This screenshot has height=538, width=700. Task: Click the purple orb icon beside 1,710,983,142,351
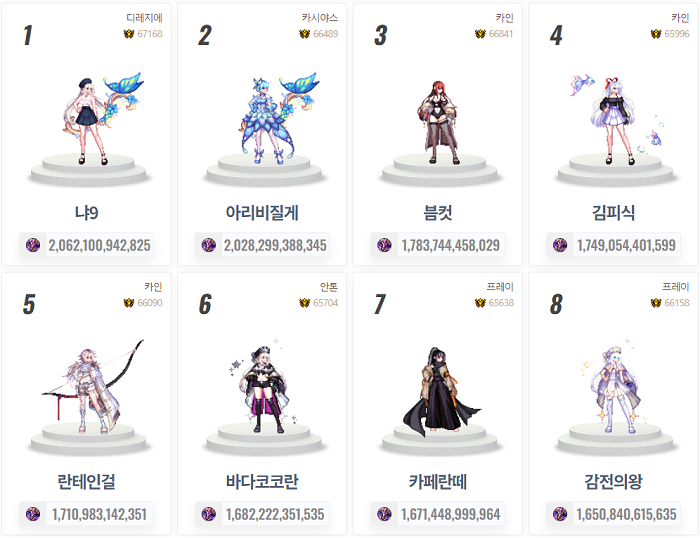coord(33,514)
